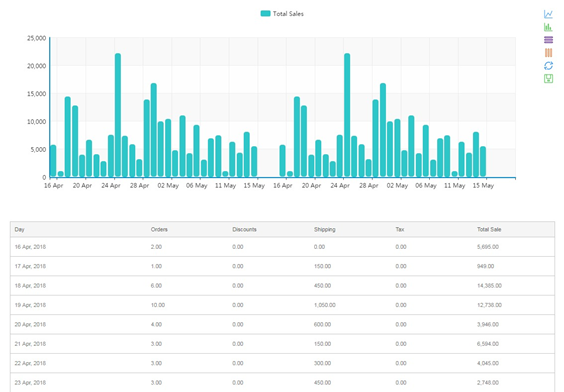Click orders value 3.00 in 21 Apr row

click(156, 344)
